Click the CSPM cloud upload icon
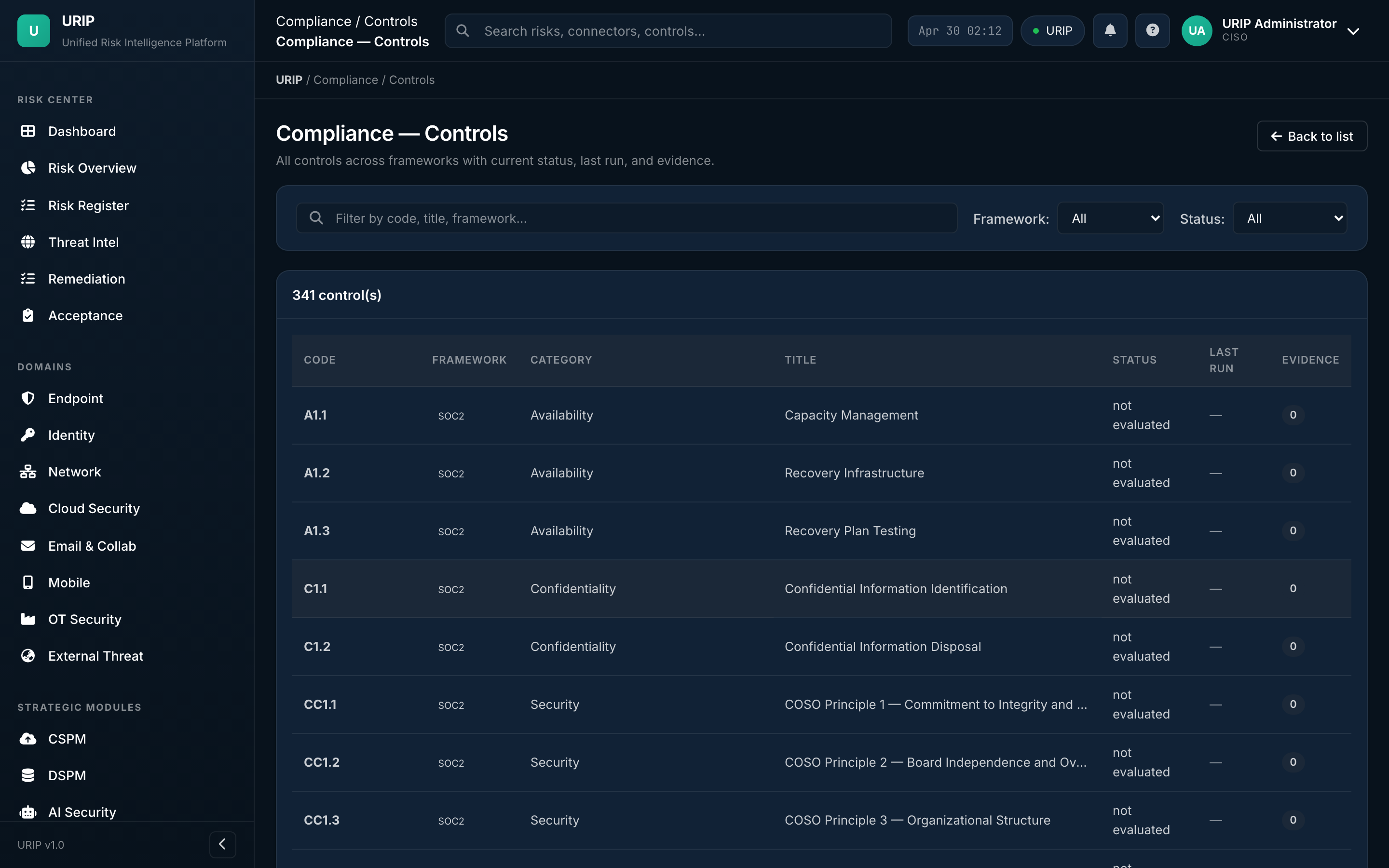This screenshot has width=1389, height=868. click(27, 738)
